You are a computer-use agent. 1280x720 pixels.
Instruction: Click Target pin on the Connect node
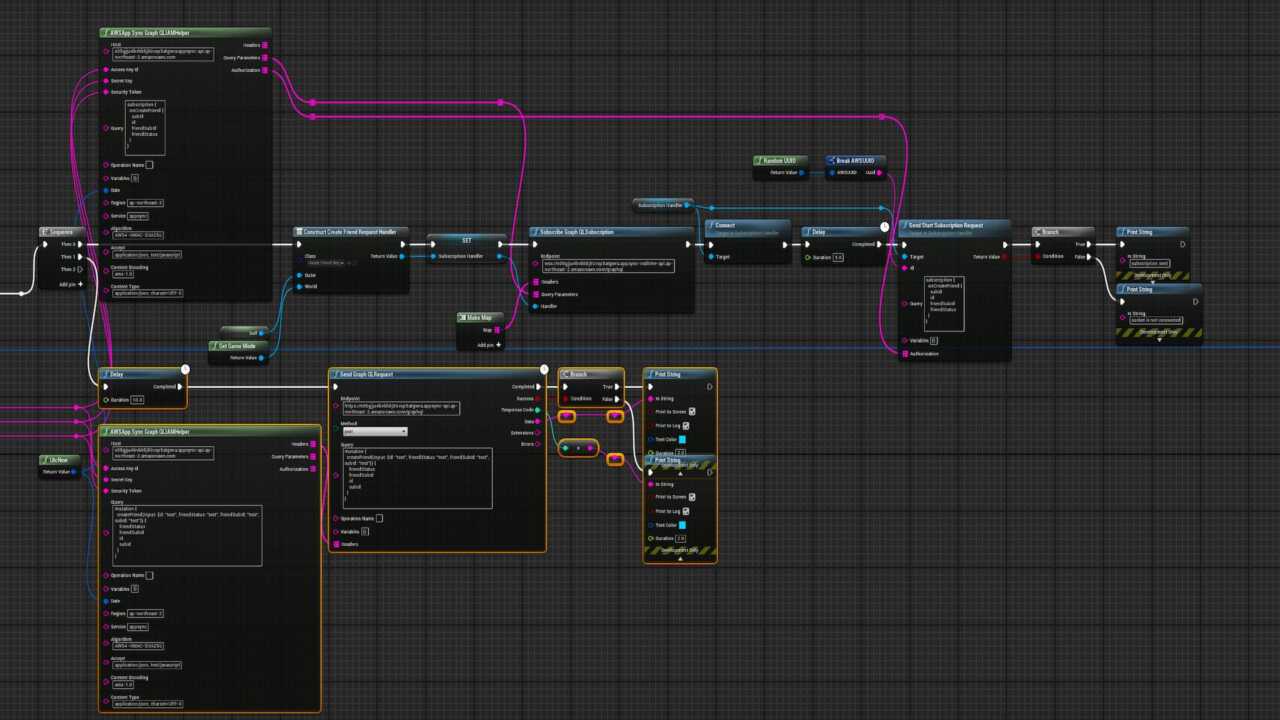710,257
